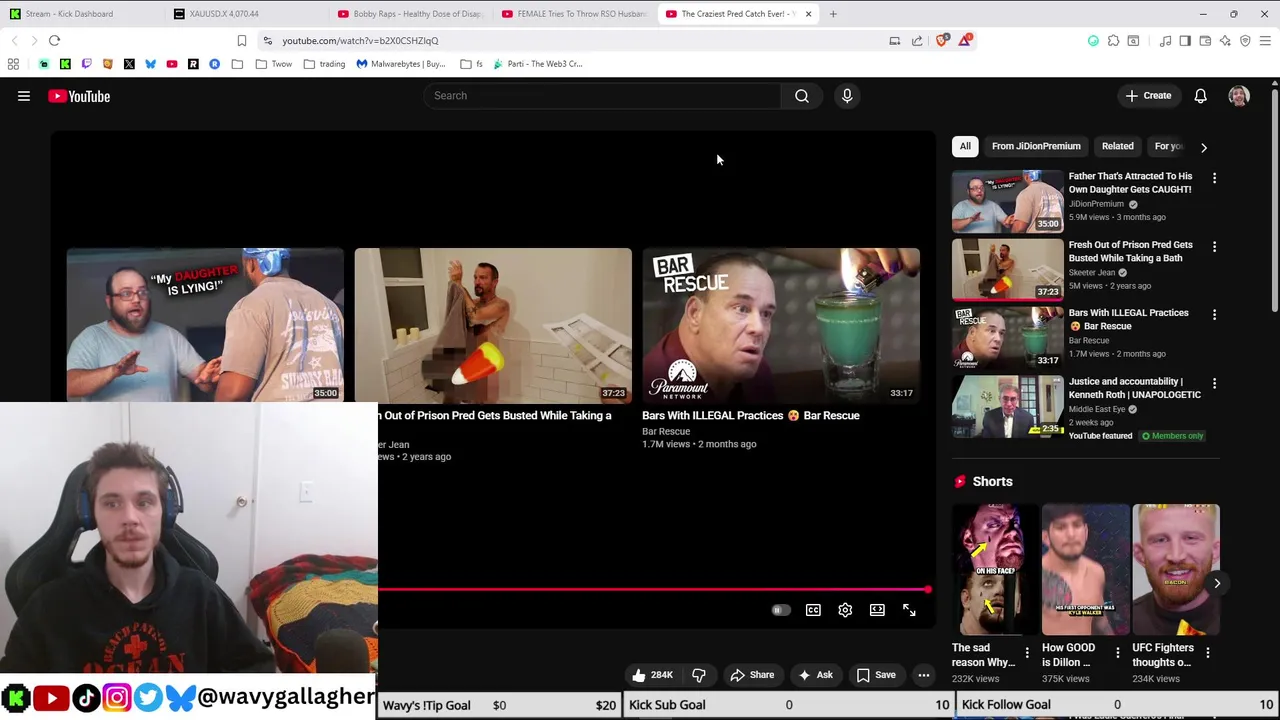The image size is (1280, 720).
Task: Open the Kick bookmark icon
Action: pos(65,64)
